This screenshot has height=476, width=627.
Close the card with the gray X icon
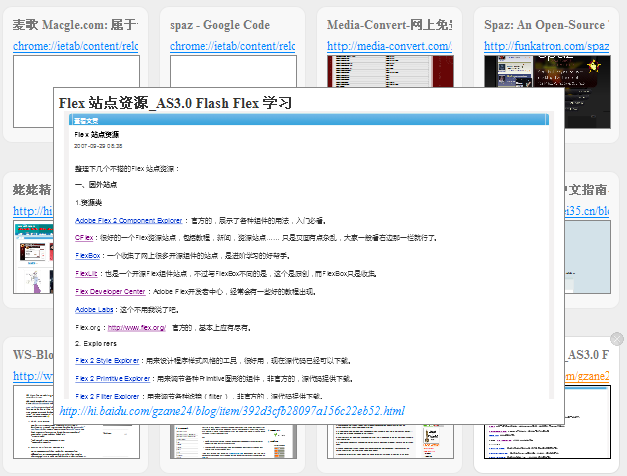[617, 339]
